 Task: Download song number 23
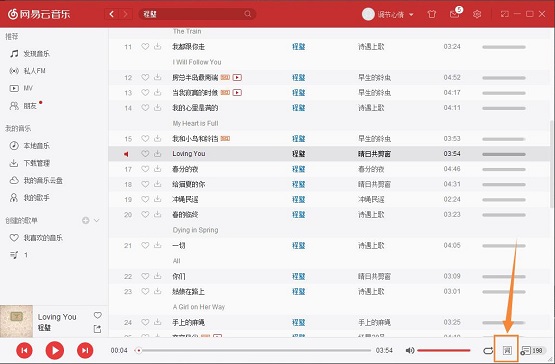[158, 291]
